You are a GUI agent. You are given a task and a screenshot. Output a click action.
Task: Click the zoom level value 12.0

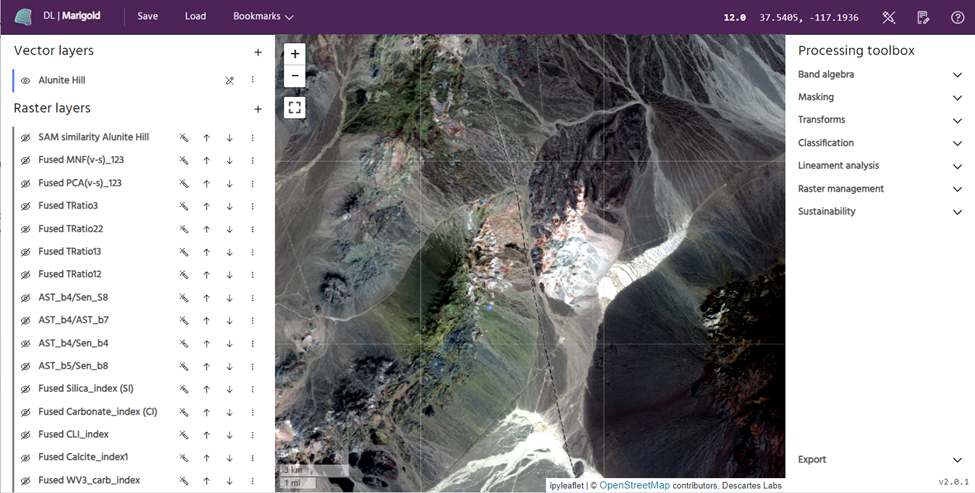click(x=734, y=17)
